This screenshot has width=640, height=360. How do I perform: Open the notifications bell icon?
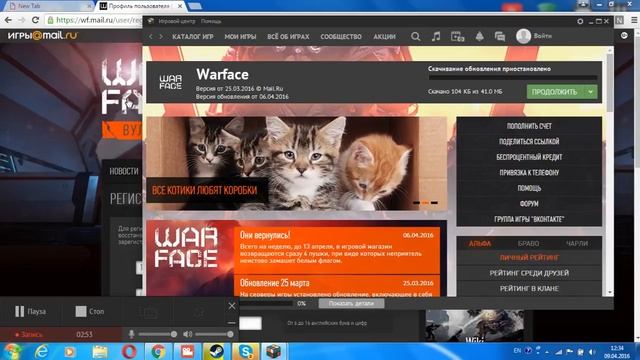480,37
